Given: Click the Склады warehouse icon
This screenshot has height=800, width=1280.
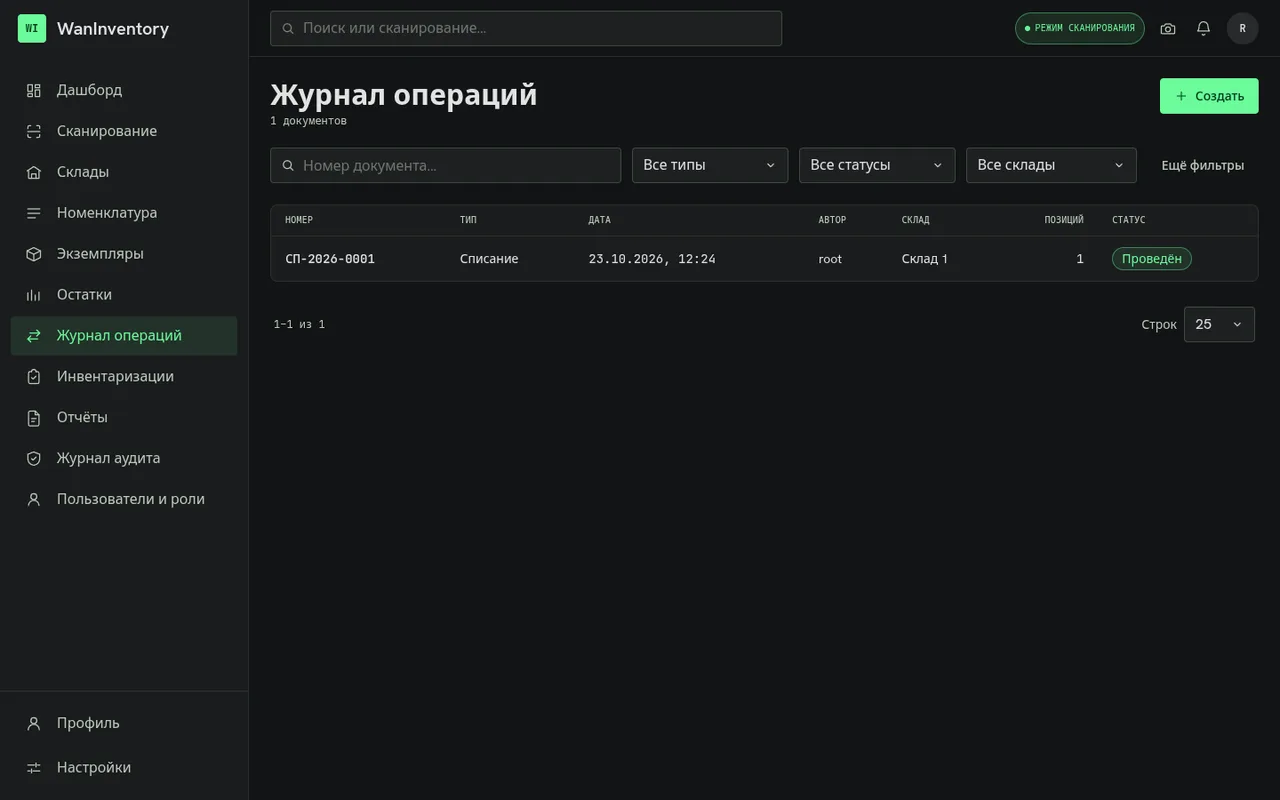Looking at the screenshot, I should tap(34, 172).
